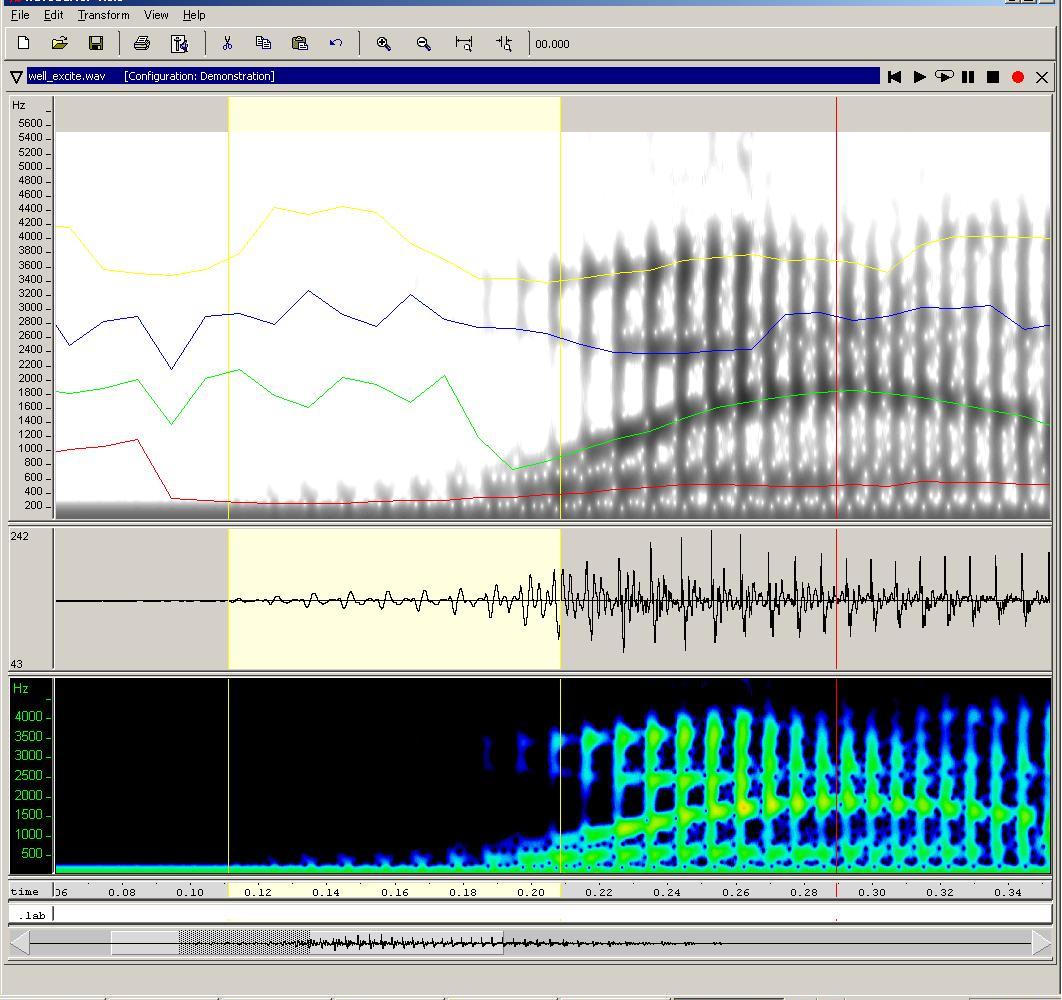Open the File menu
The height and width of the screenshot is (1000, 1062).
pos(20,15)
